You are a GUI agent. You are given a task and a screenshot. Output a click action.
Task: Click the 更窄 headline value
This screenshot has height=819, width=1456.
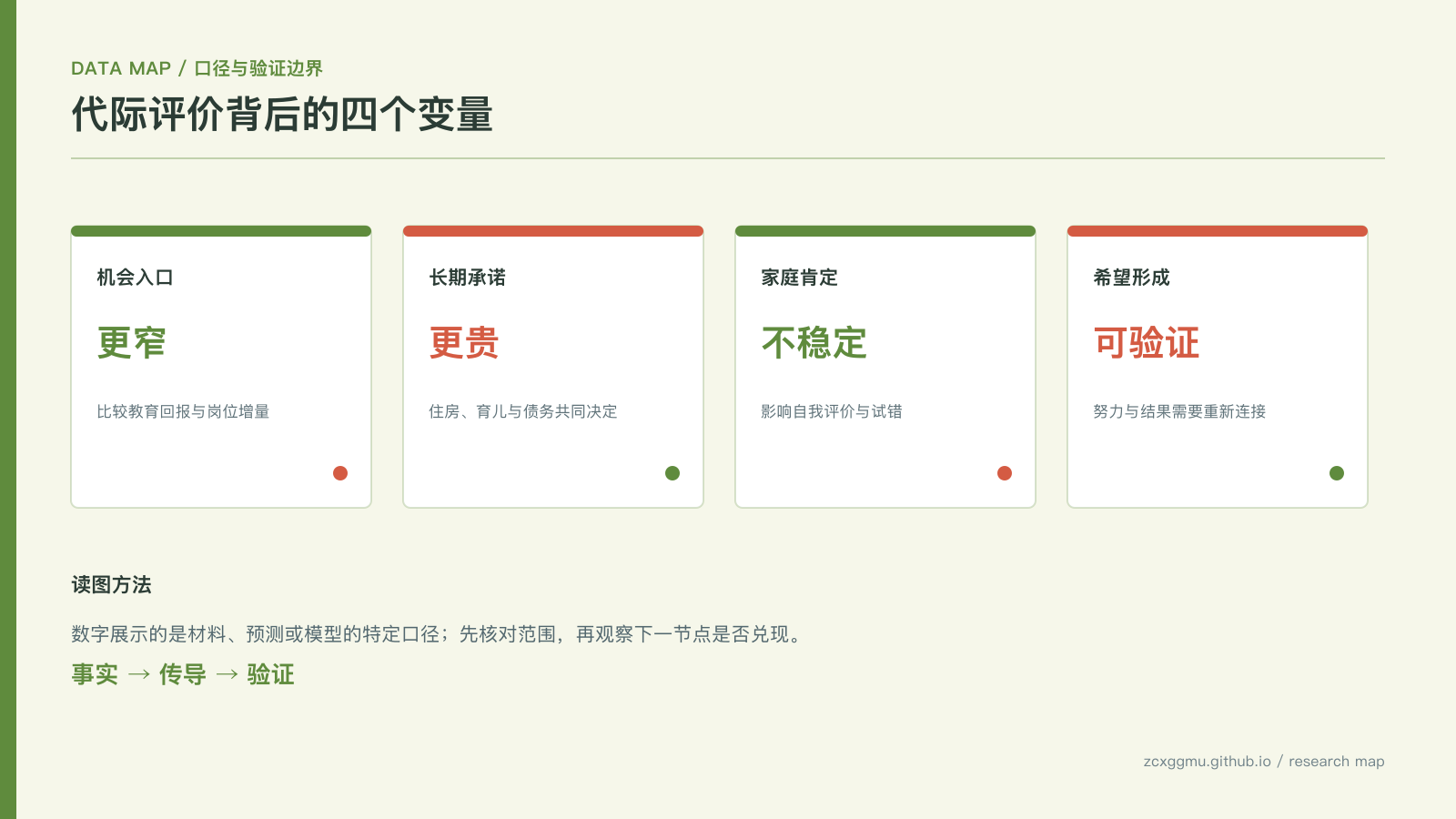click(132, 343)
